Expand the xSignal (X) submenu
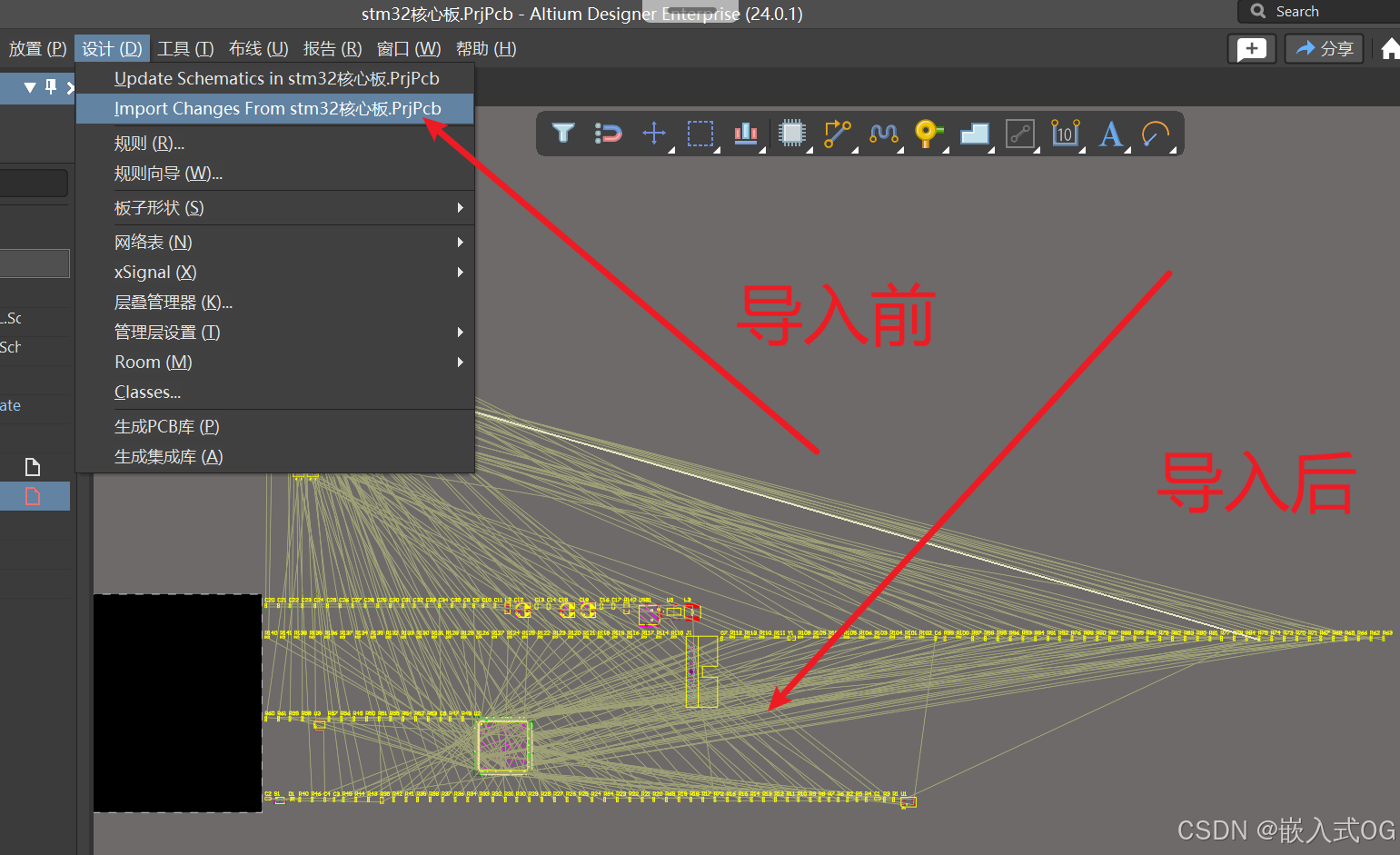This screenshot has width=1400, height=855. [x=275, y=272]
